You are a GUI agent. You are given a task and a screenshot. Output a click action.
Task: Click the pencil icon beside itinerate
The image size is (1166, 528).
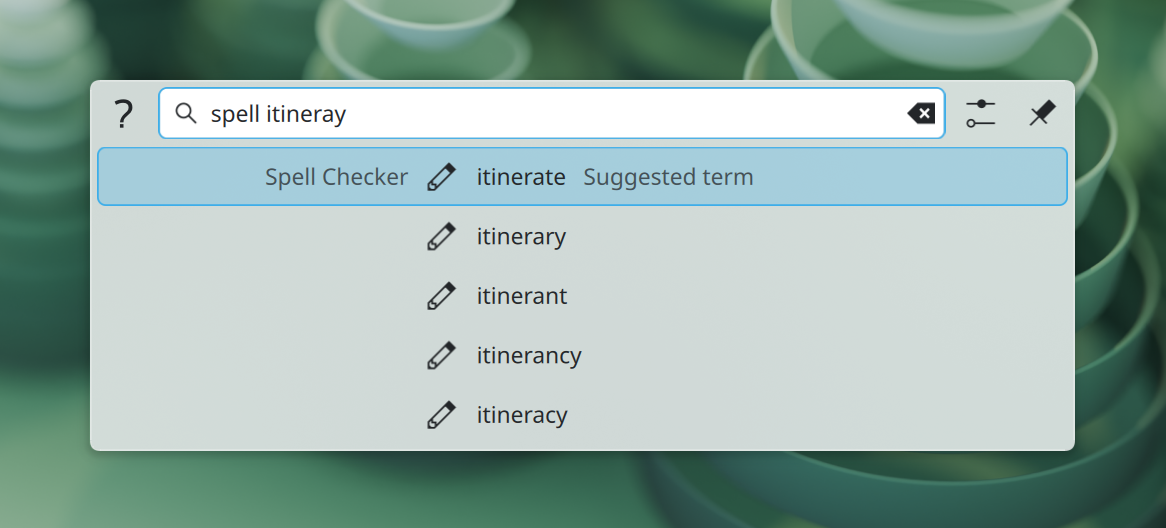(441, 177)
